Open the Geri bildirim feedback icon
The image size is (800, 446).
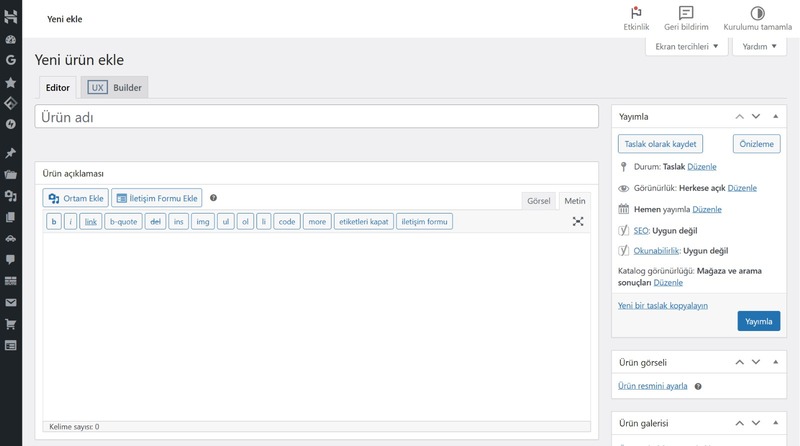pos(686,13)
